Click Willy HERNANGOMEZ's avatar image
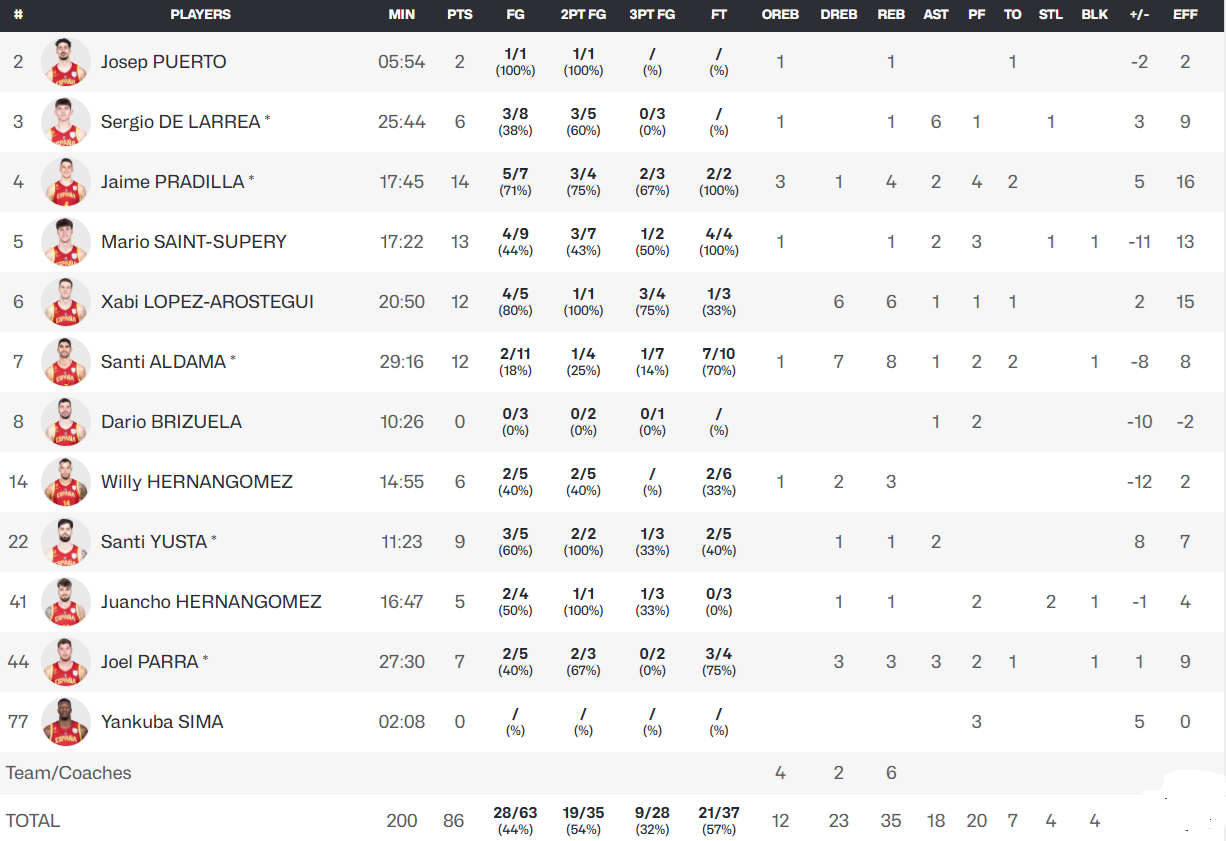This screenshot has height=841, width=1226. point(66,482)
